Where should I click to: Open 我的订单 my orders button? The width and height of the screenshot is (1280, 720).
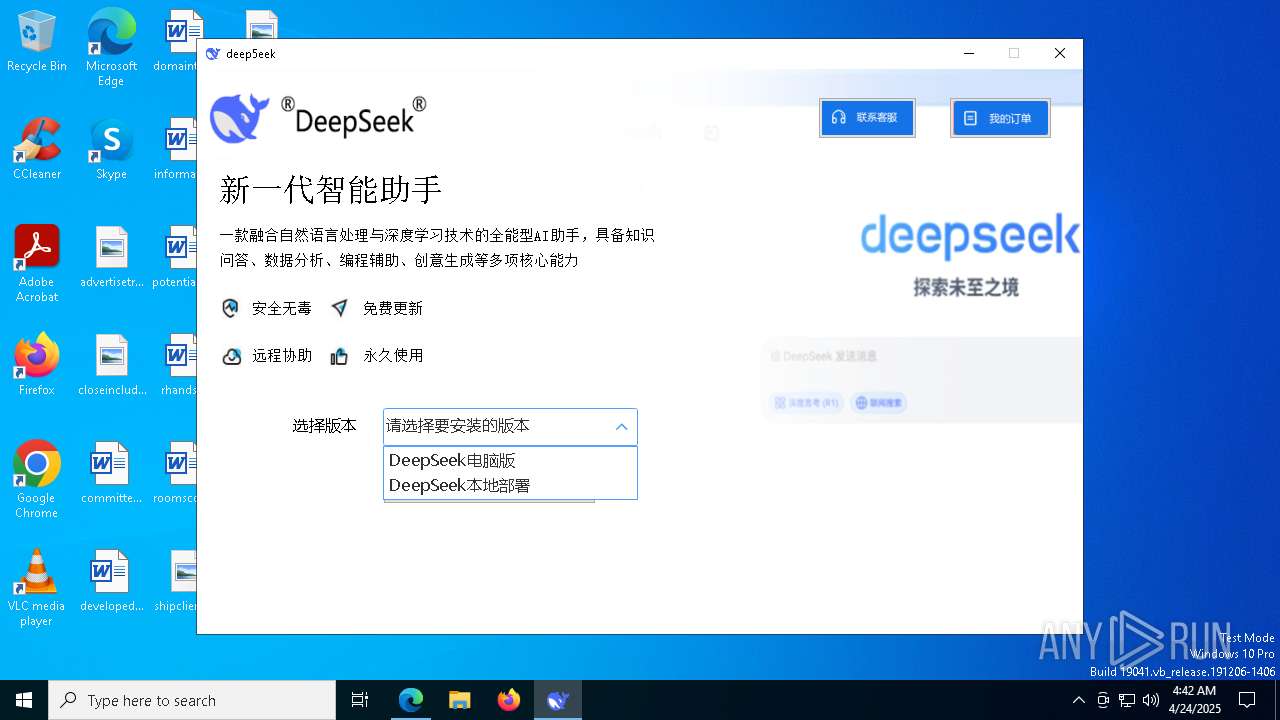pyautogui.click(x=1000, y=118)
